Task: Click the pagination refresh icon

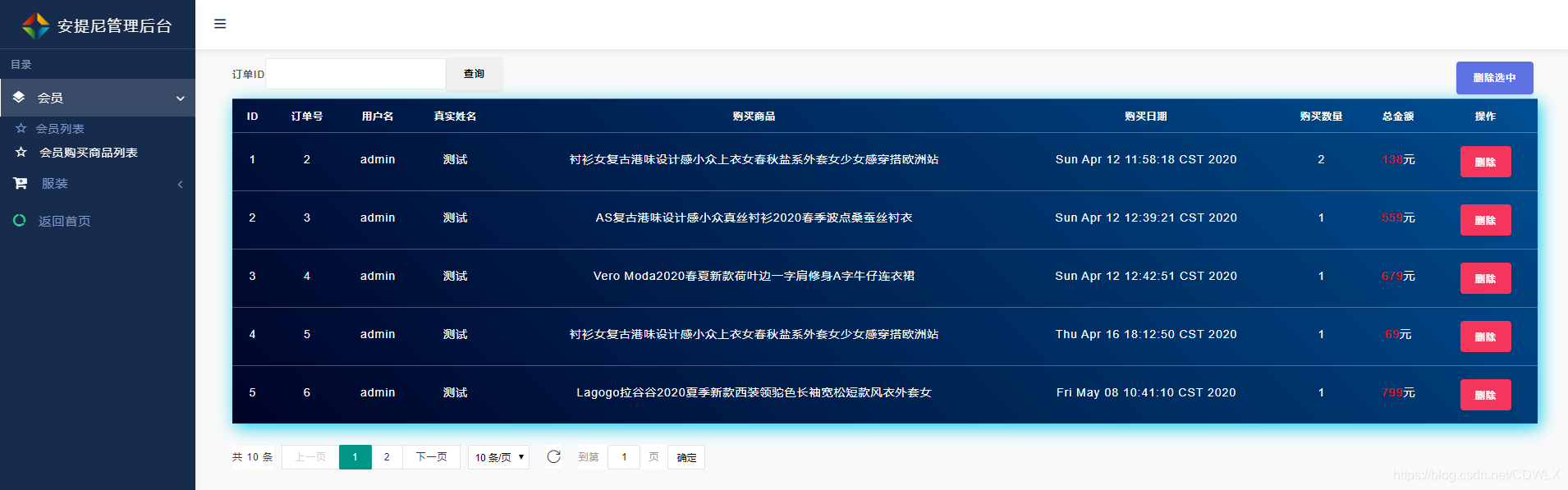Action: (554, 456)
